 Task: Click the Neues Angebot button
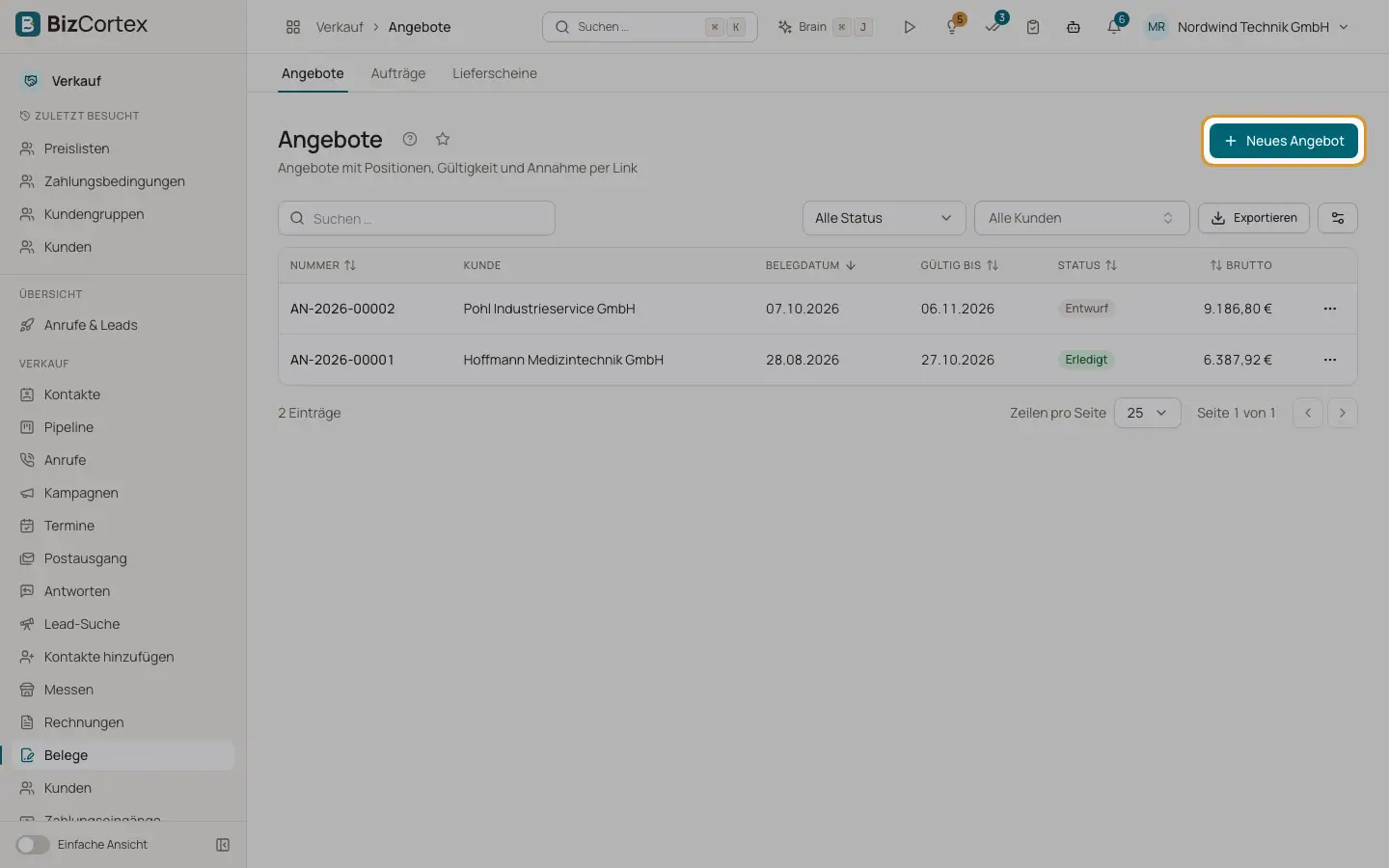point(1284,141)
